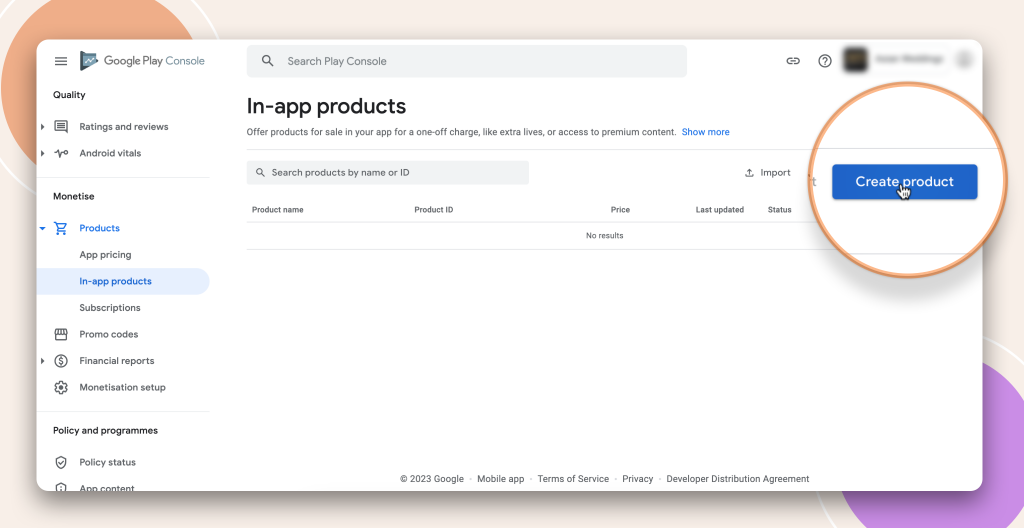This screenshot has width=1024, height=528.
Task: Open Financial reports page
Action: click(117, 361)
